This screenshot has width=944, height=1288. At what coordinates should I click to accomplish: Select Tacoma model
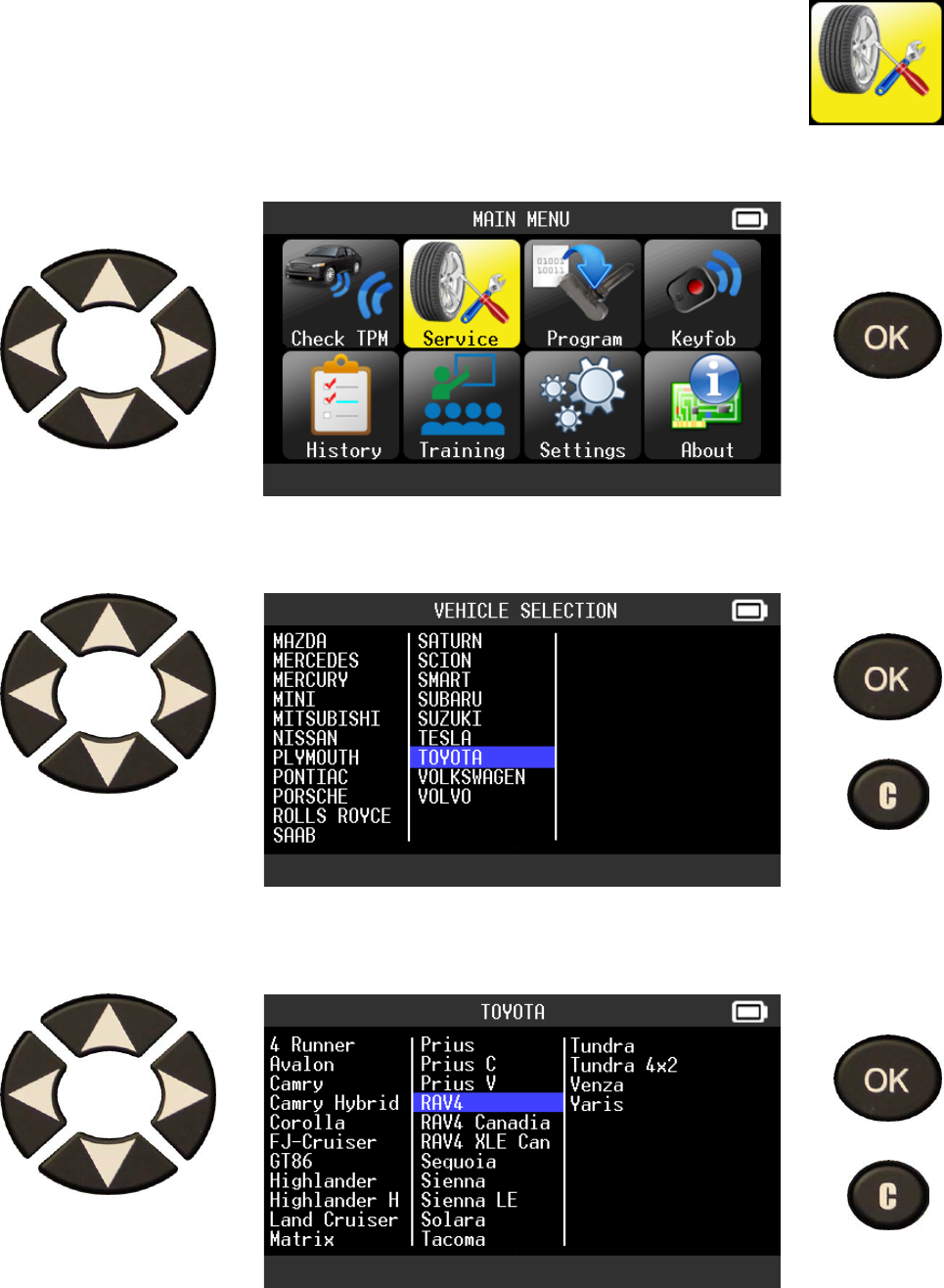click(453, 1239)
